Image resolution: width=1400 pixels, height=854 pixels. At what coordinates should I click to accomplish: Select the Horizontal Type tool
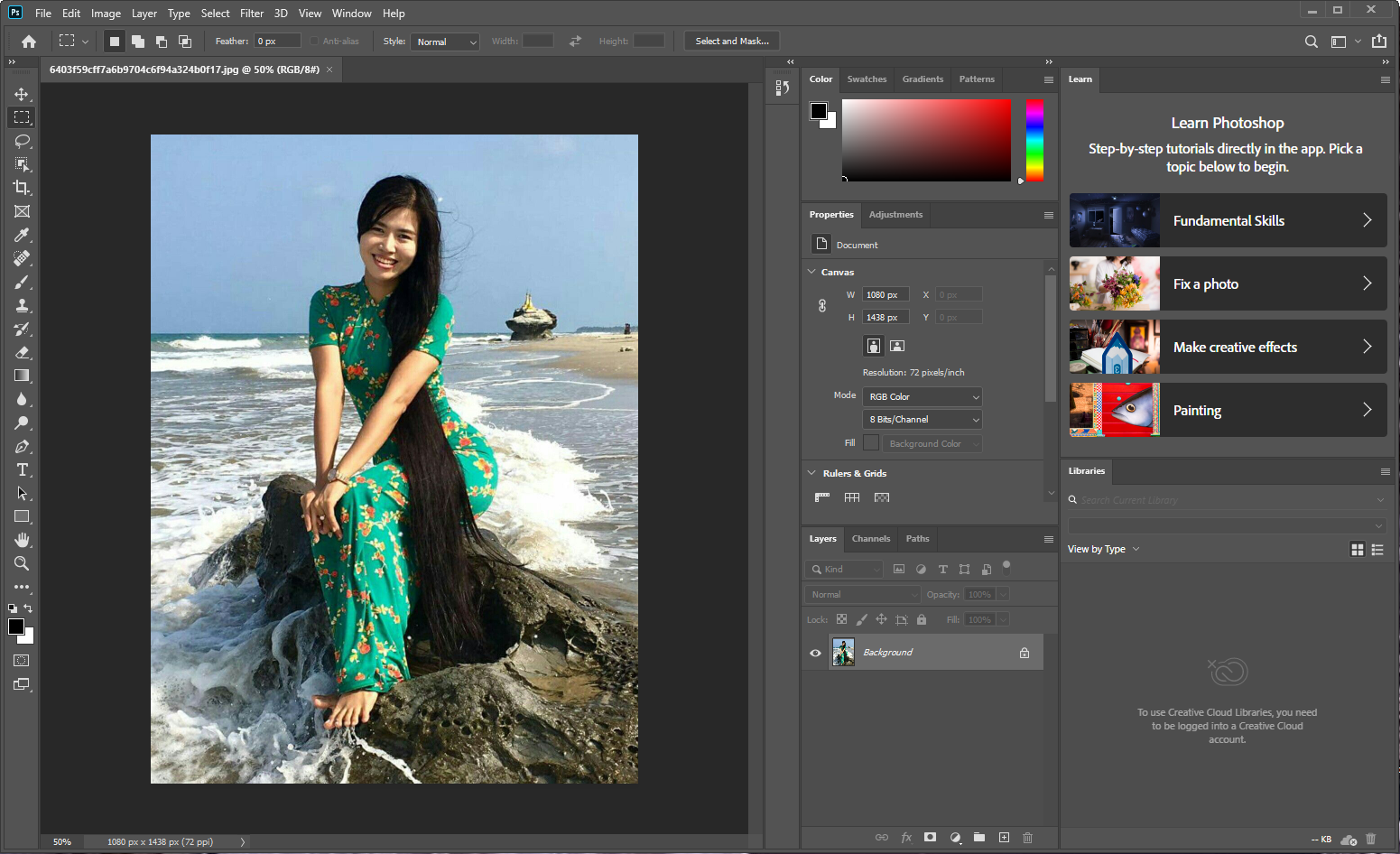23,469
